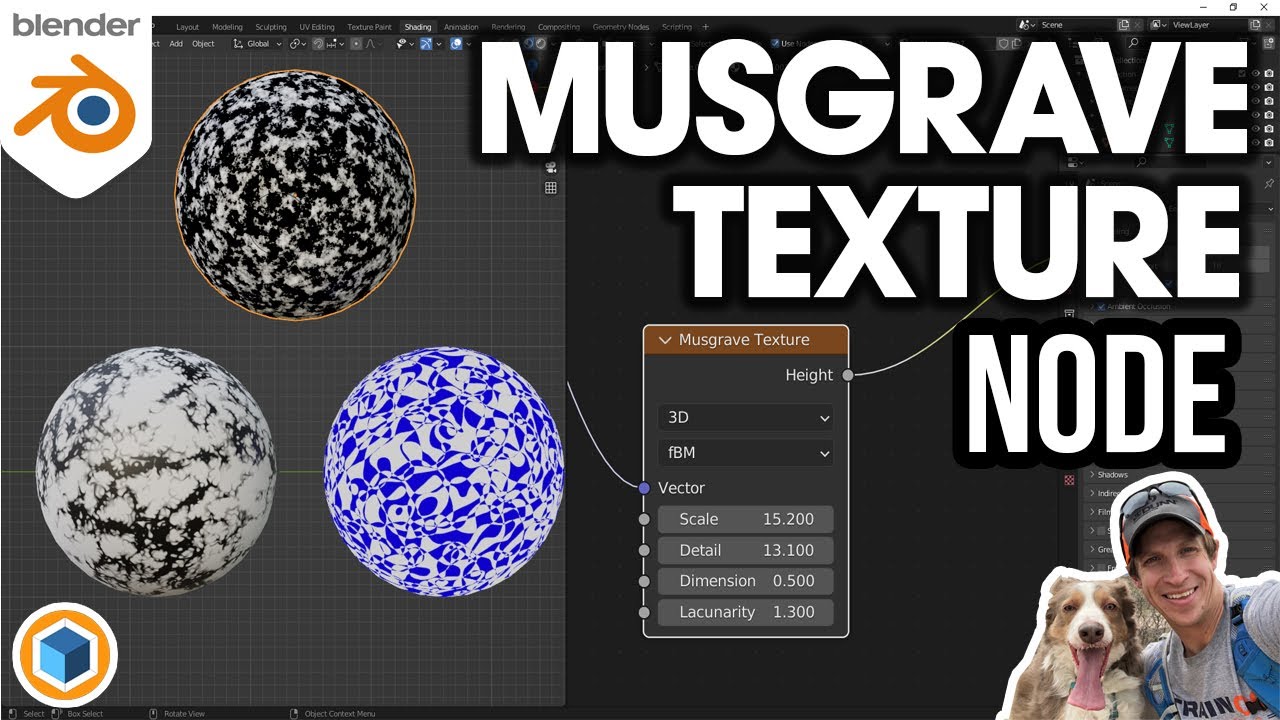
Task: Switch to camera view in the viewport
Action: pyautogui.click(x=551, y=167)
